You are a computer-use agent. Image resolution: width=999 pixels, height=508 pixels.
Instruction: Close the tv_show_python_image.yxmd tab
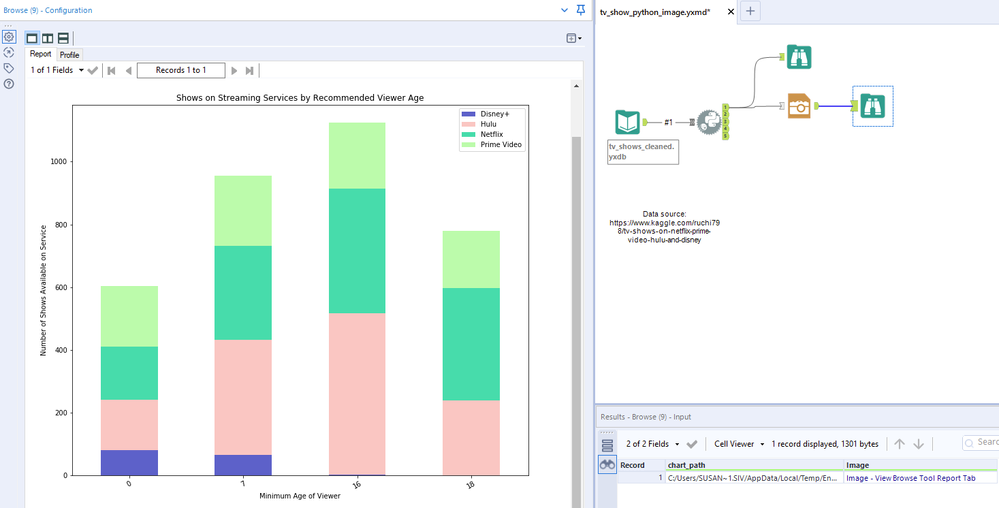tap(730, 11)
